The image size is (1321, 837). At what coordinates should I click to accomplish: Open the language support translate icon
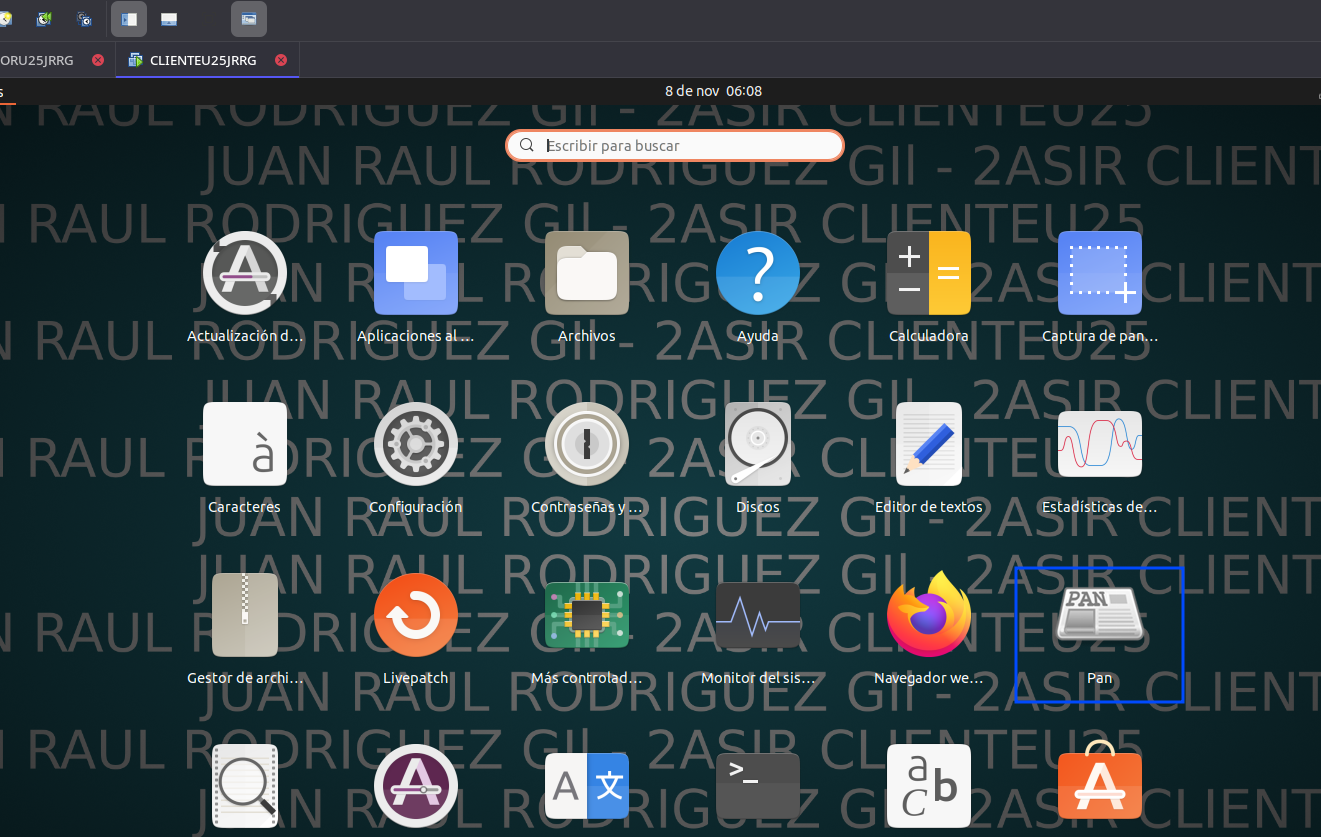click(587, 786)
